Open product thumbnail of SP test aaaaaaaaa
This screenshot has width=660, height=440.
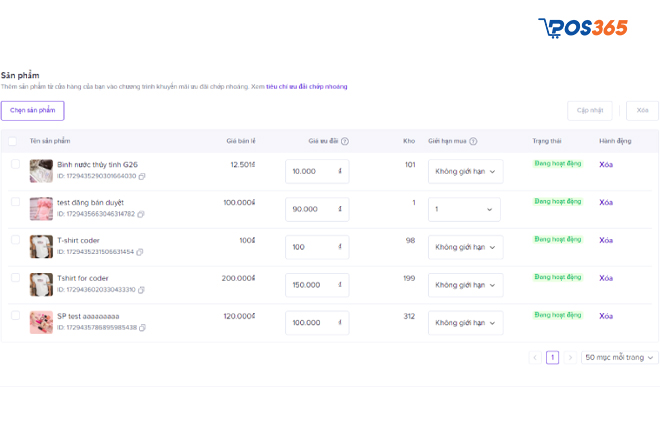coord(41,322)
